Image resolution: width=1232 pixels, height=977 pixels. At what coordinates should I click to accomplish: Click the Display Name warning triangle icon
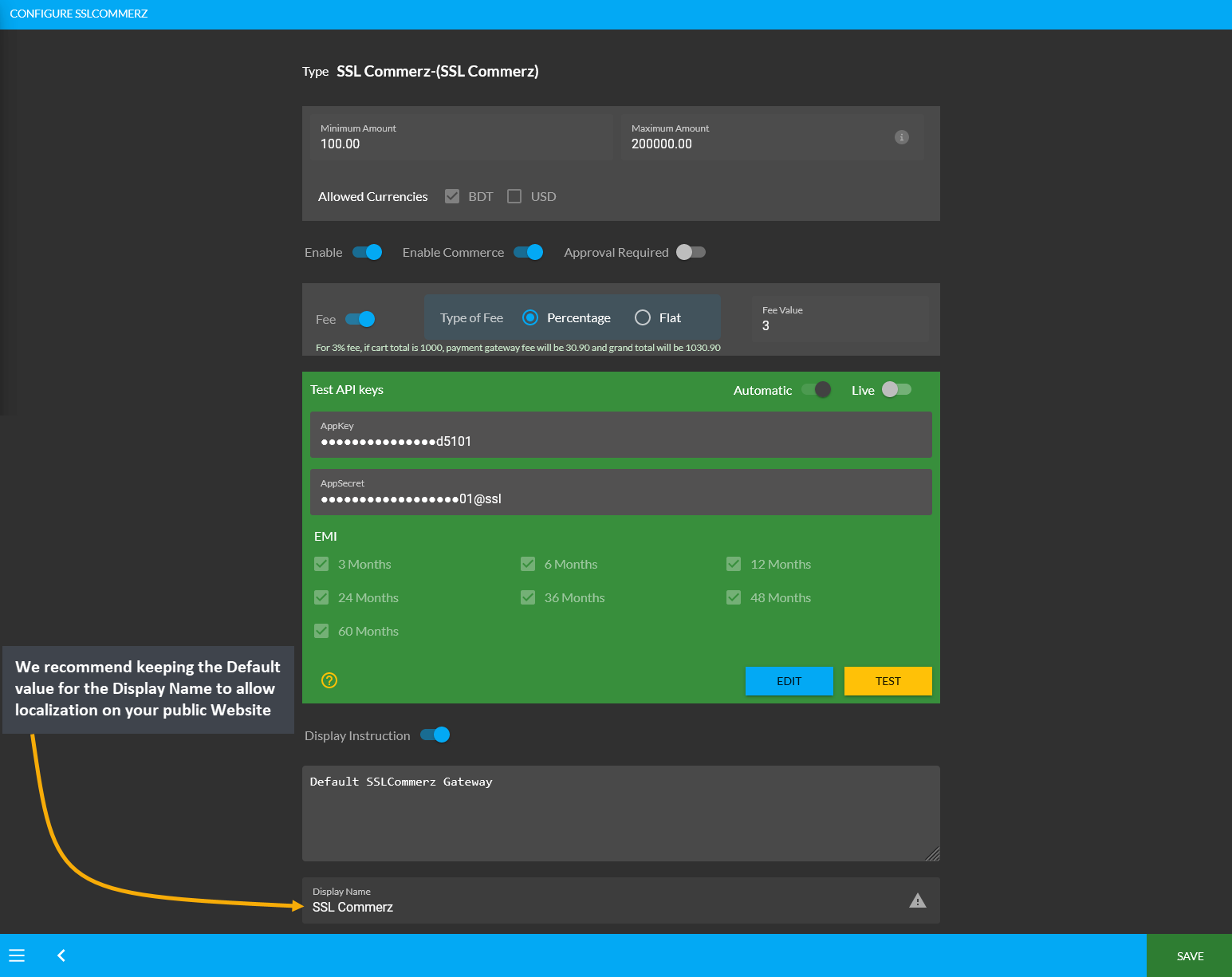[x=918, y=900]
